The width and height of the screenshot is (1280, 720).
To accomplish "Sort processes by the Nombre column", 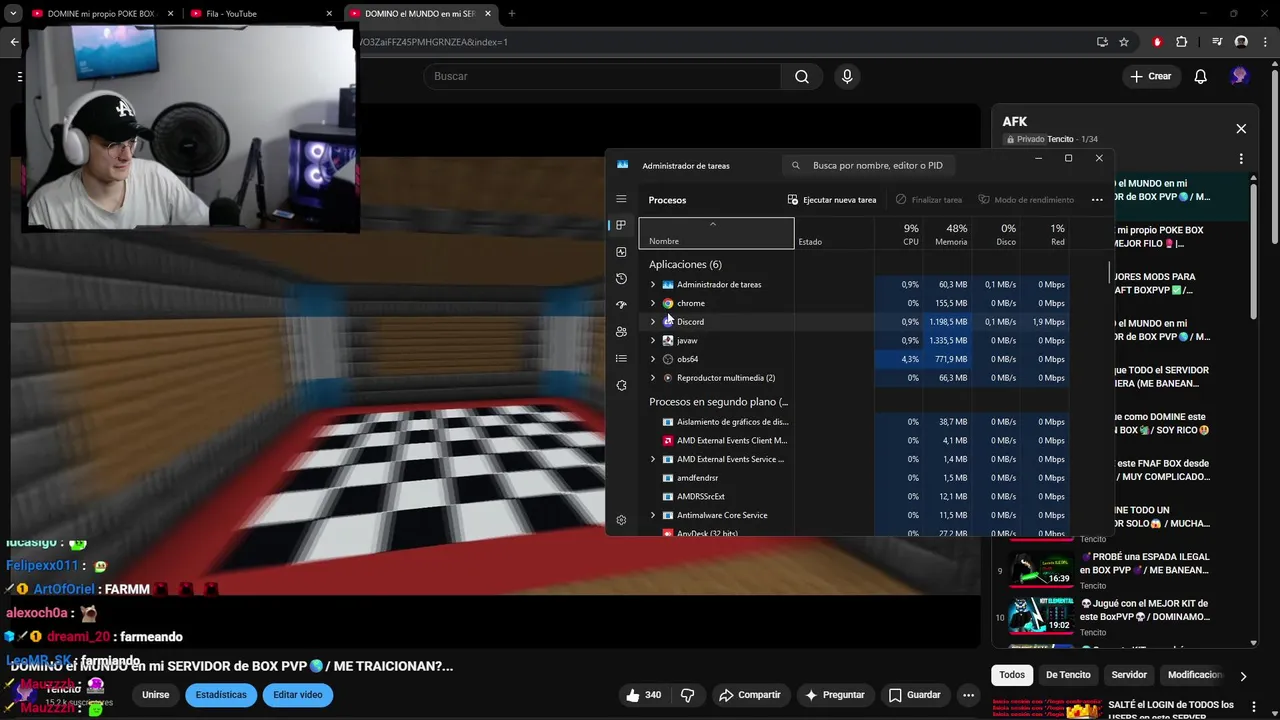I will click(716, 233).
